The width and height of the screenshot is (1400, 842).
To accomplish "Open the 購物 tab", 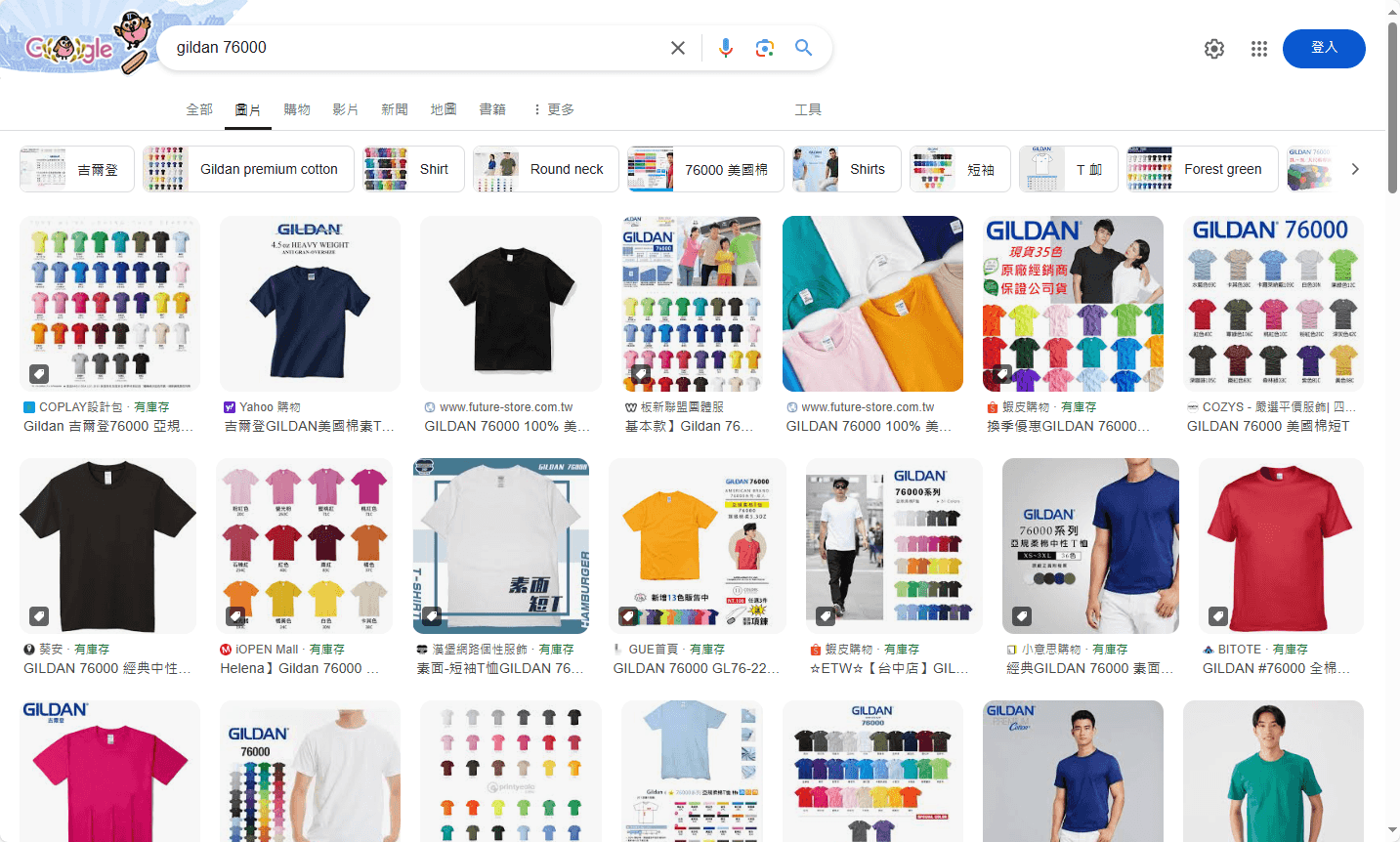I will [297, 109].
